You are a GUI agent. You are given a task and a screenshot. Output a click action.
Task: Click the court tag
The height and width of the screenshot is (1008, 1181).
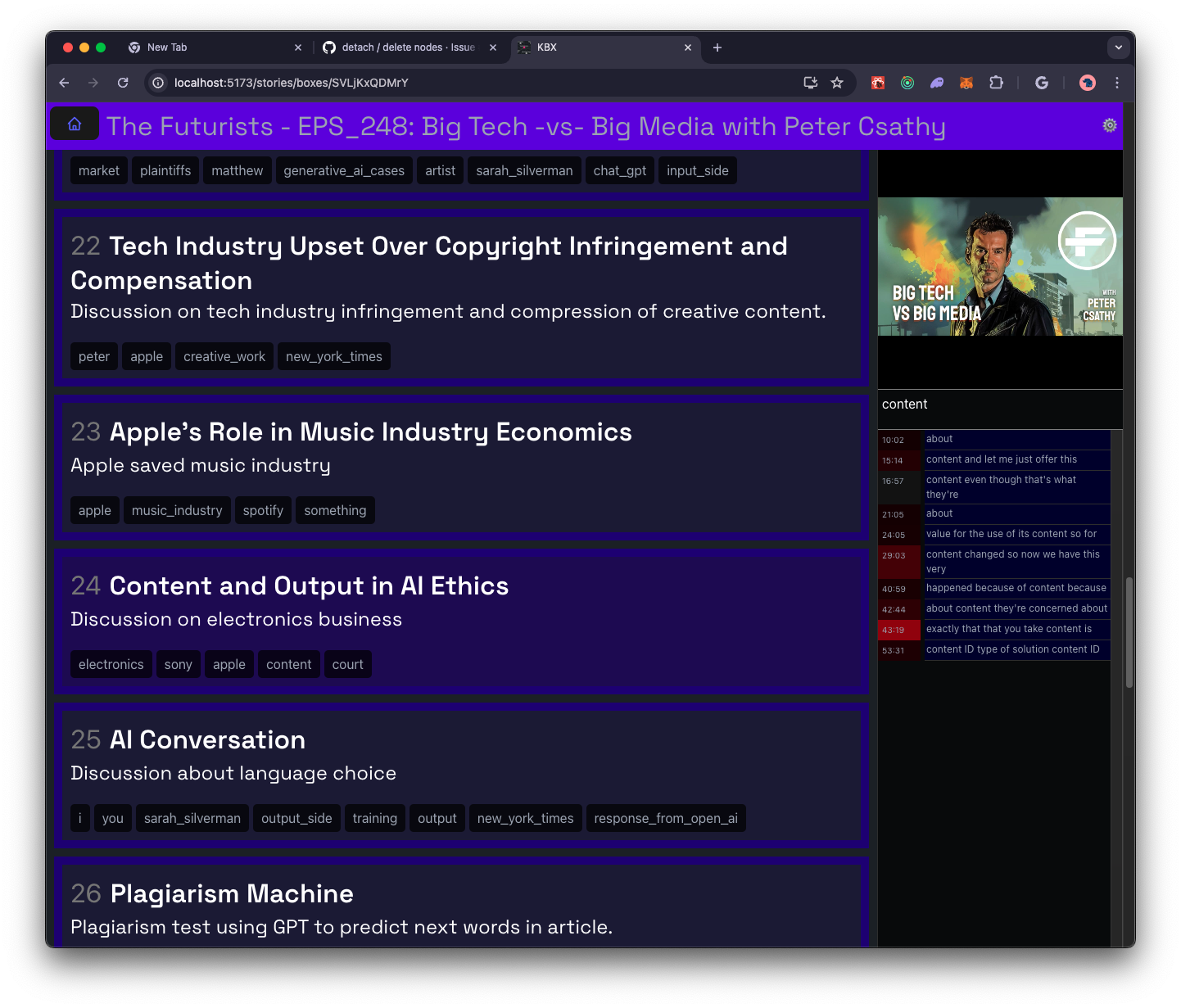(348, 664)
